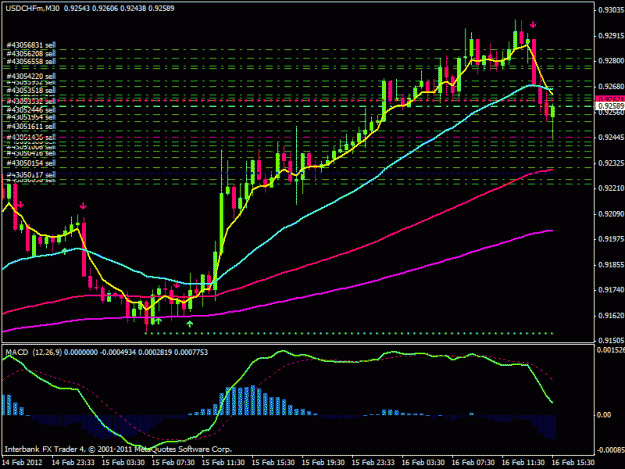625x469 pixels.
Task: Click MACD scale value 0.001526
Action: [x=611, y=350]
